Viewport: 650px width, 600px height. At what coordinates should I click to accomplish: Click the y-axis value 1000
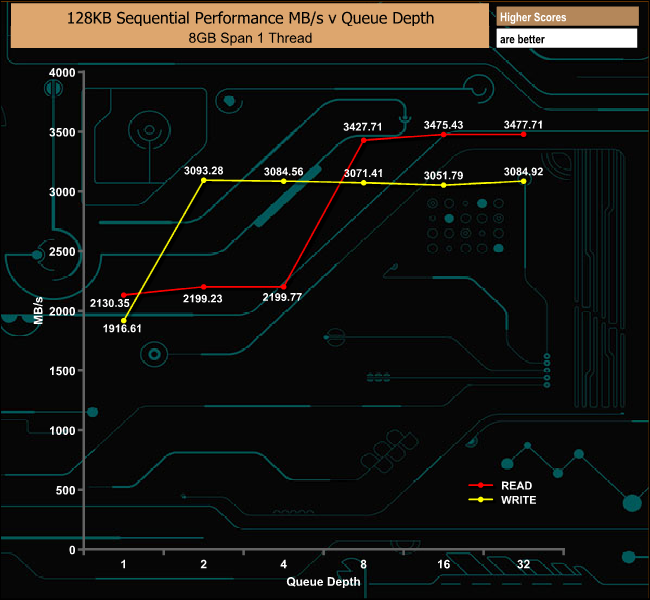(x=62, y=431)
